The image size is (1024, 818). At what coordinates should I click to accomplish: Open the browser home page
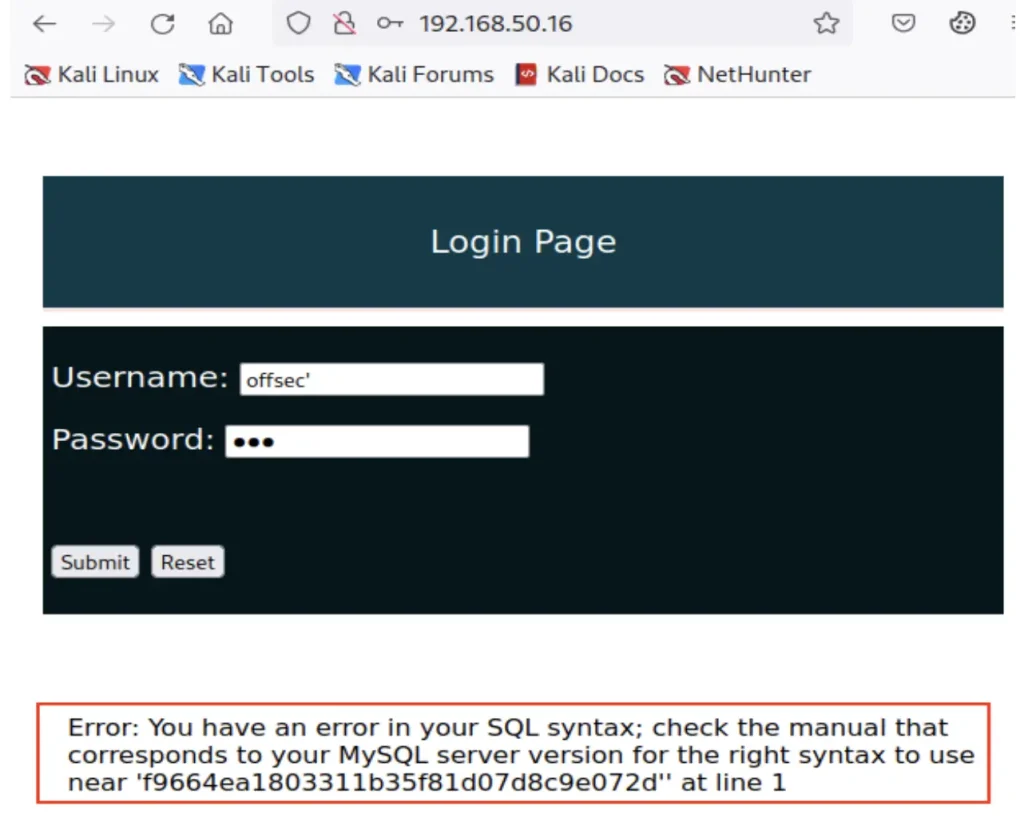coord(220,24)
